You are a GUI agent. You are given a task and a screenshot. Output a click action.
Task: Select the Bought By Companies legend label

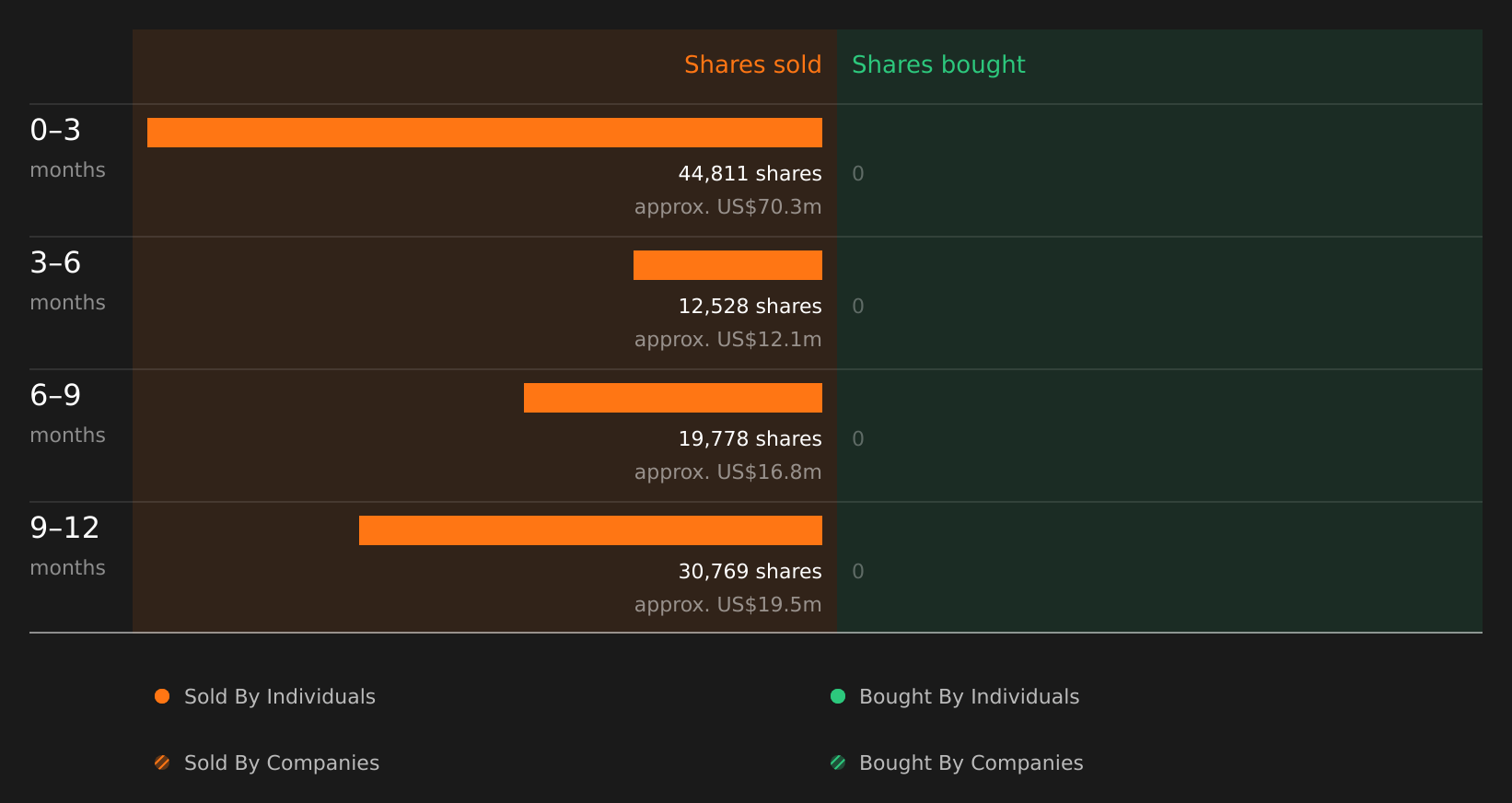(971, 763)
